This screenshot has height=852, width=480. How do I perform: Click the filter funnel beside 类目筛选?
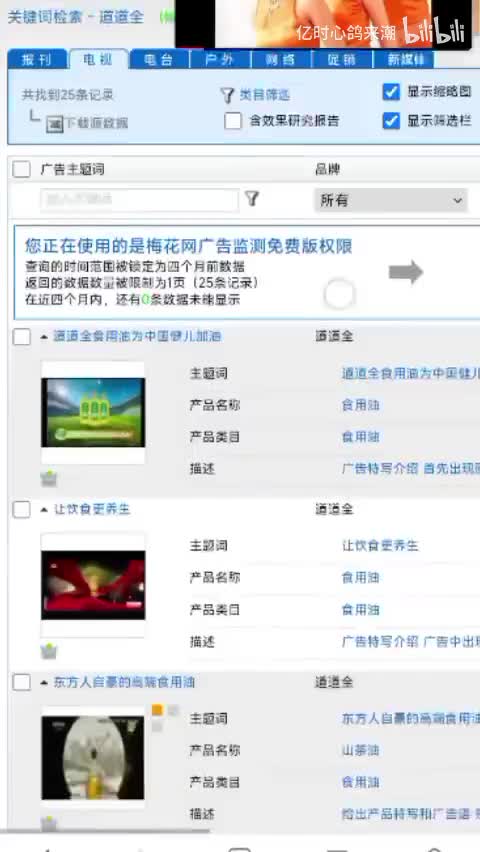[227, 95]
